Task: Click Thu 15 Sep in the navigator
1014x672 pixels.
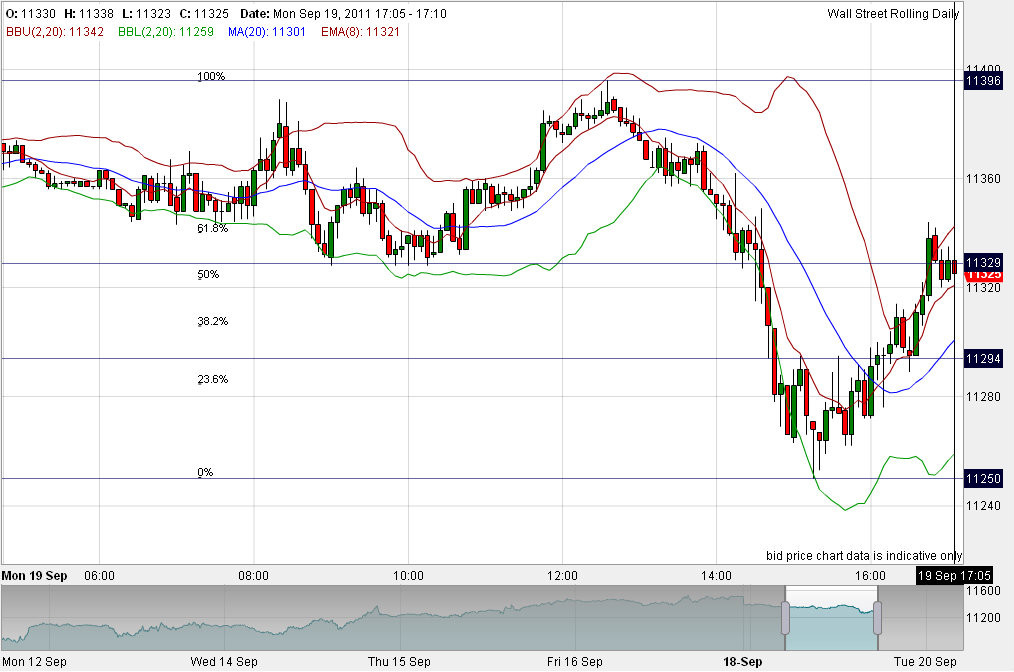Action: tap(399, 662)
